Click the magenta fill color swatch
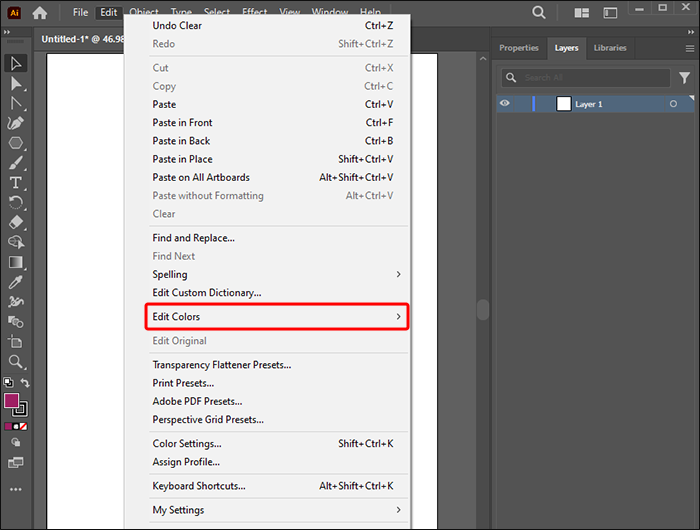The width and height of the screenshot is (700, 530). pyautogui.click(x=11, y=400)
